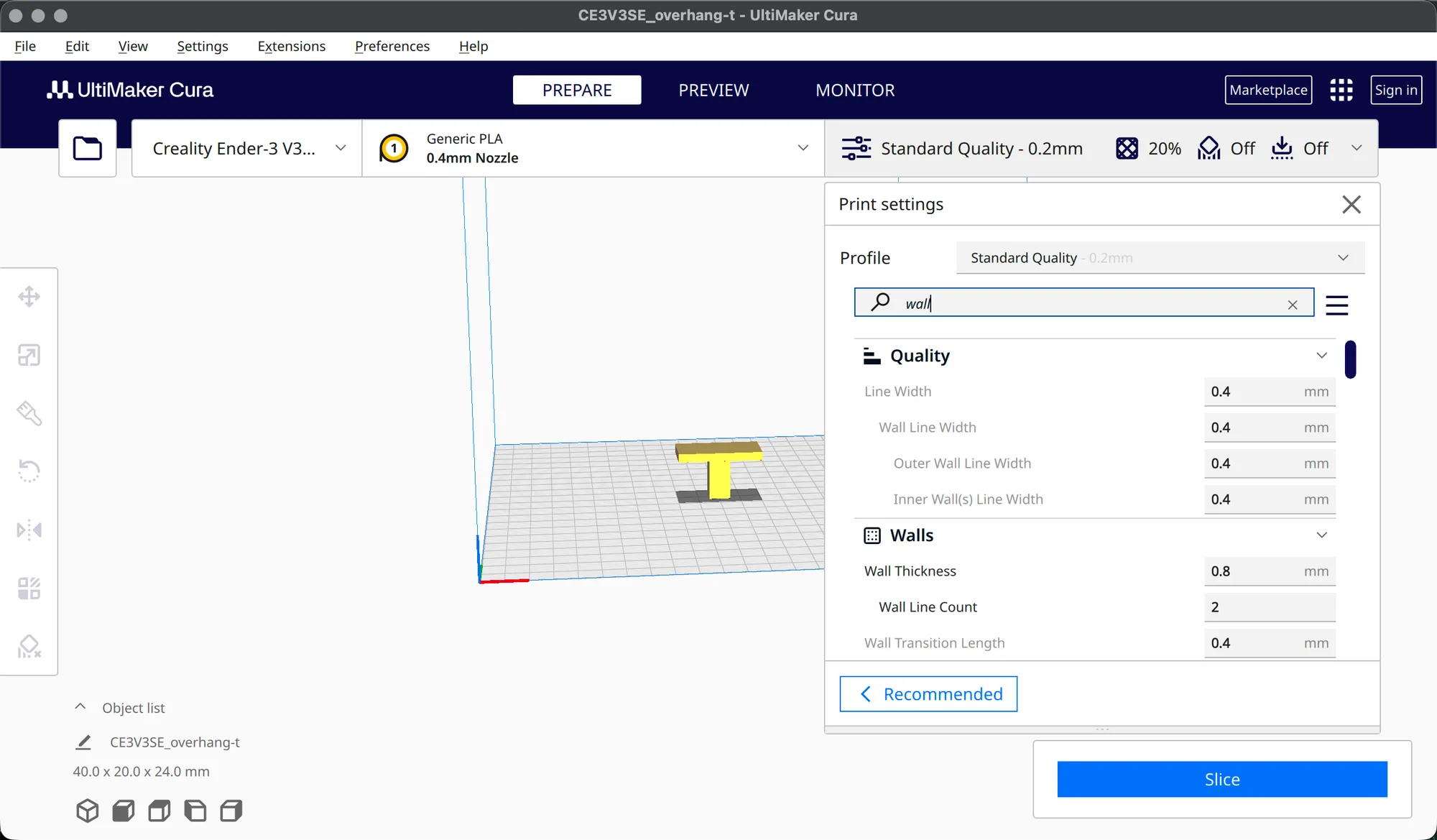Image resolution: width=1437 pixels, height=840 pixels.
Task: Collapse the Walls settings section
Action: point(1321,535)
